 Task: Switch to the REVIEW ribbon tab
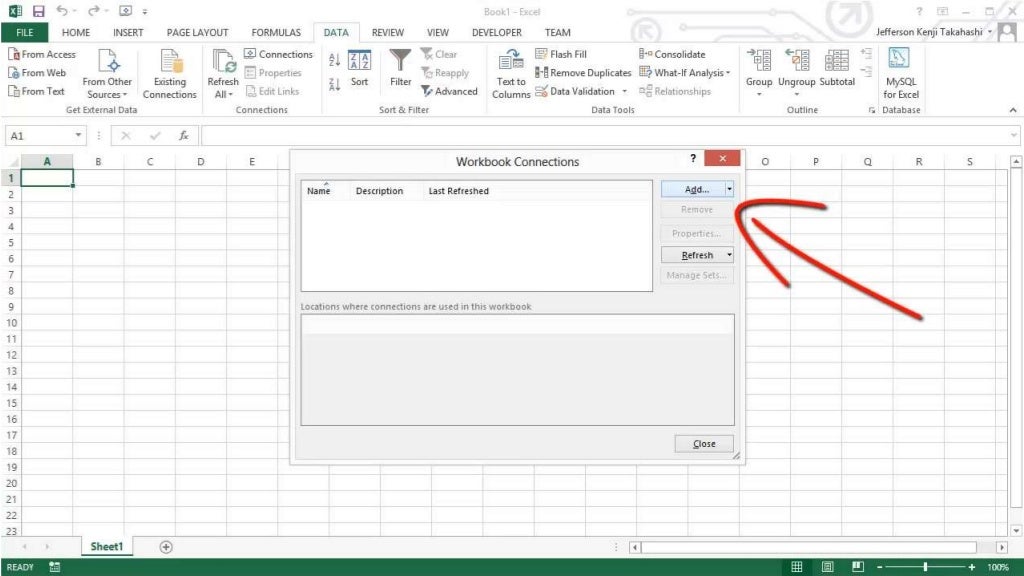pyautogui.click(x=388, y=32)
